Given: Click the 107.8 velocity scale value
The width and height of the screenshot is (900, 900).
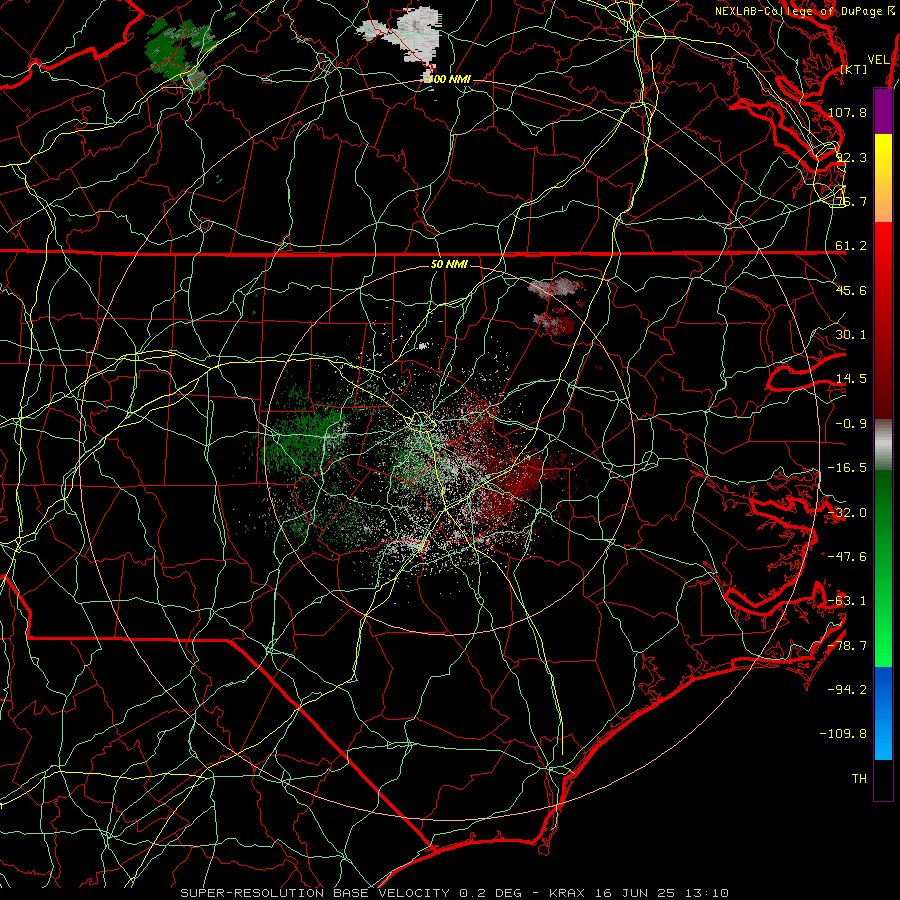Looking at the screenshot, I should click(x=847, y=112).
